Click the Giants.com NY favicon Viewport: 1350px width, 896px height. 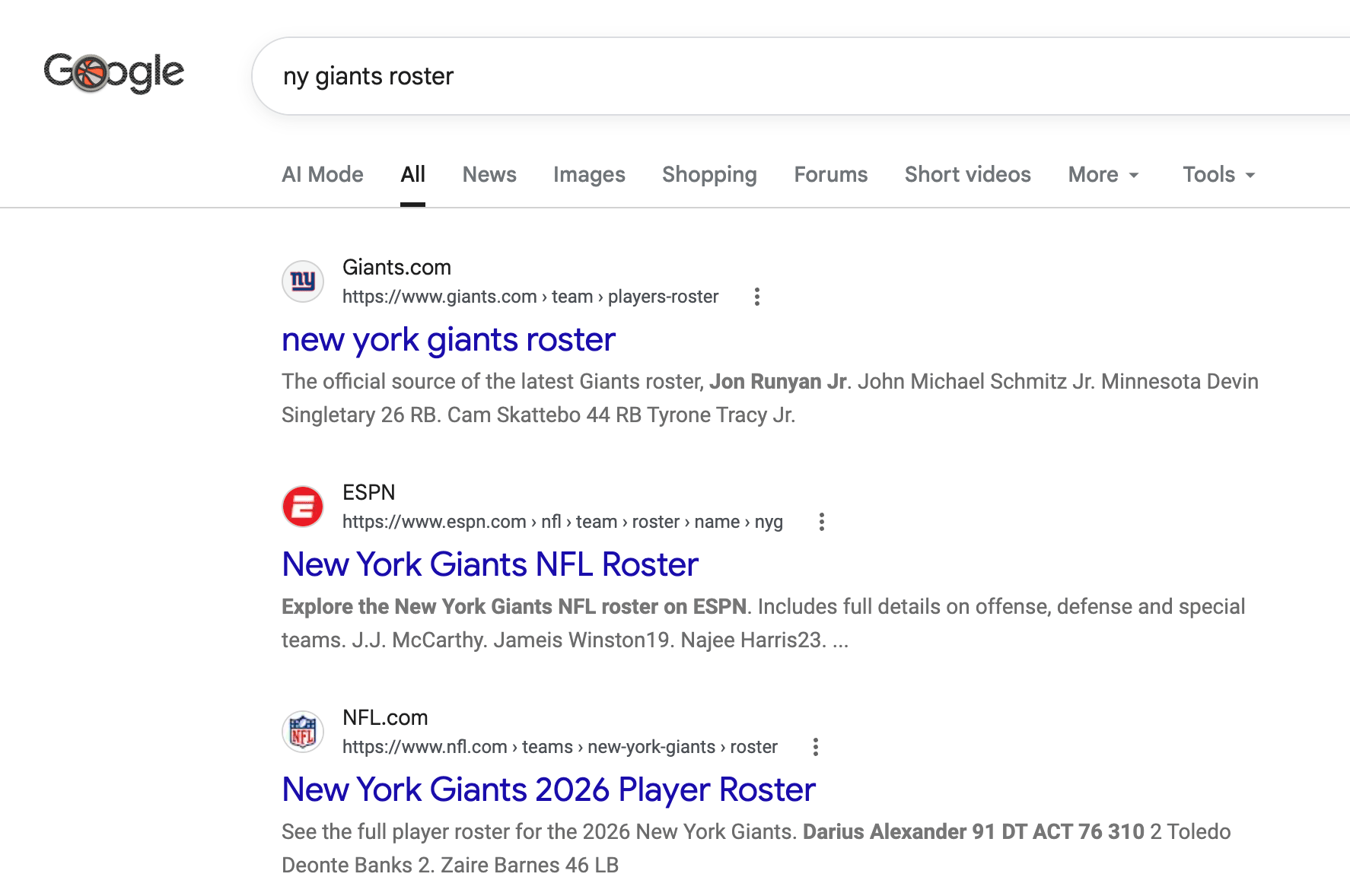[303, 281]
